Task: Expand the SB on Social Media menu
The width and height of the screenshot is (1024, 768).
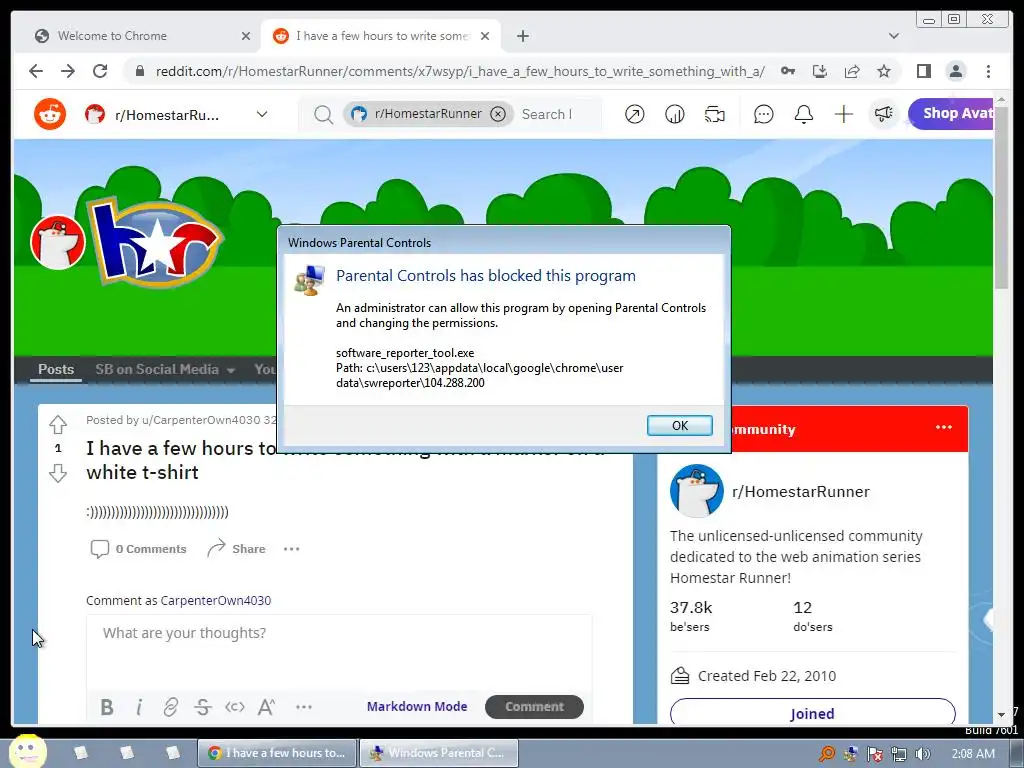Action: [x=165, y=369]
